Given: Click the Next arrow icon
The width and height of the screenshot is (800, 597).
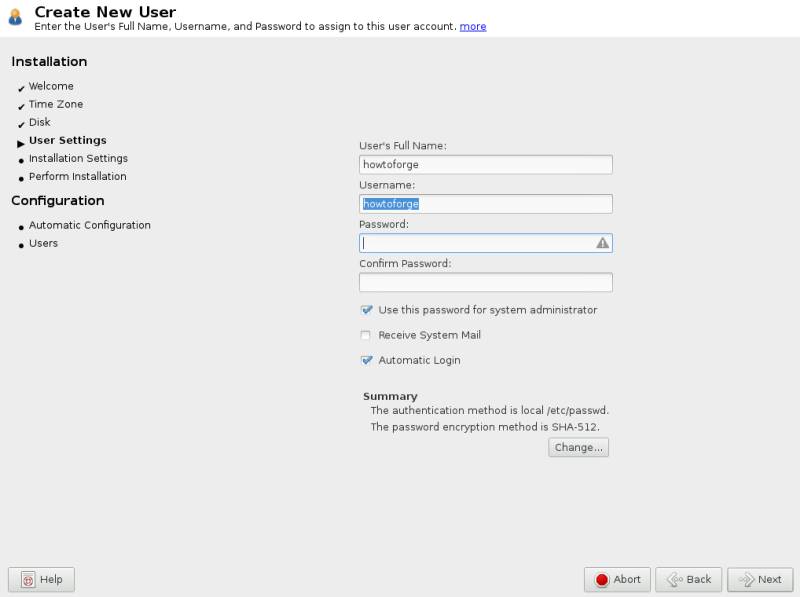Looking at the screenshot, I should (x=746, y=580).
